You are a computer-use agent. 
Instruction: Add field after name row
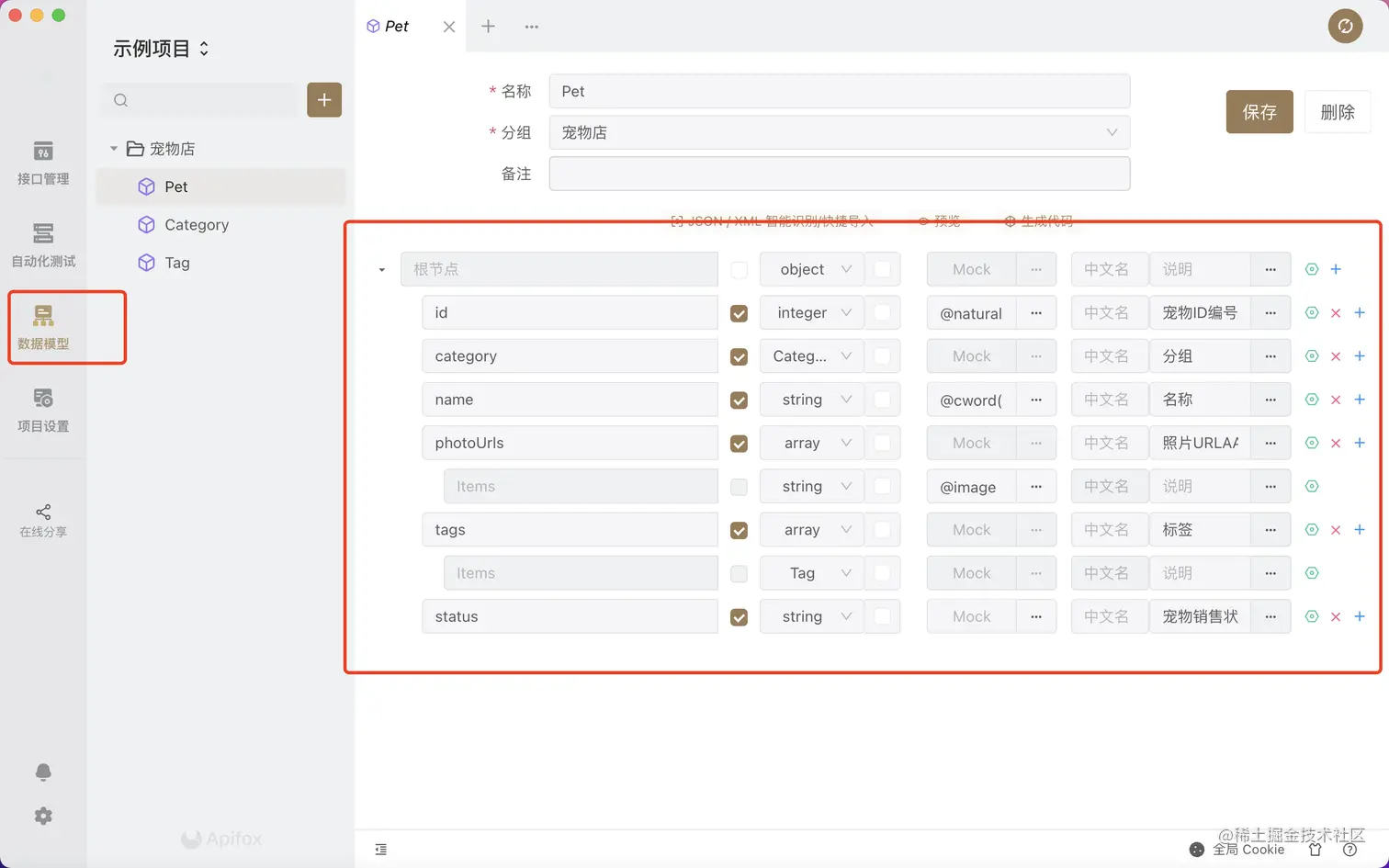[x=1360, y=400]
